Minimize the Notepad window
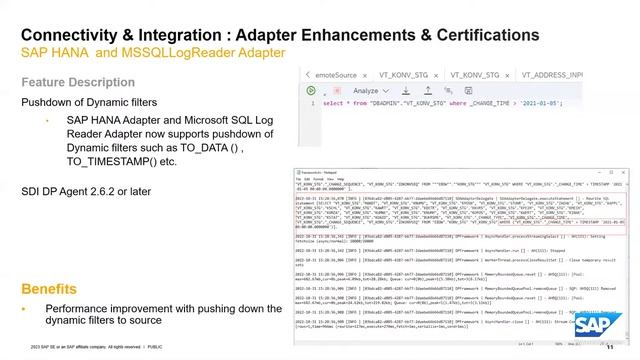 tap(599, 172)
